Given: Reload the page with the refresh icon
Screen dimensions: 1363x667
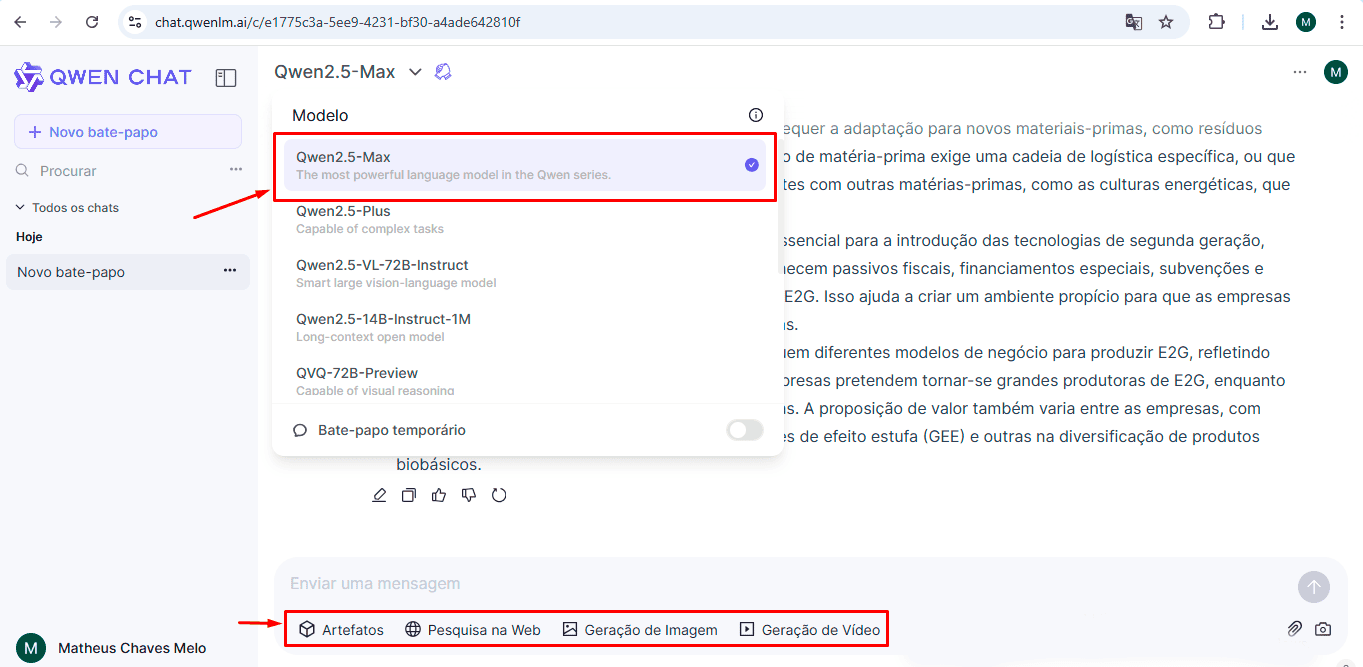Looking at the screenshot, I should pyautogui.click(x=92, y=22).
